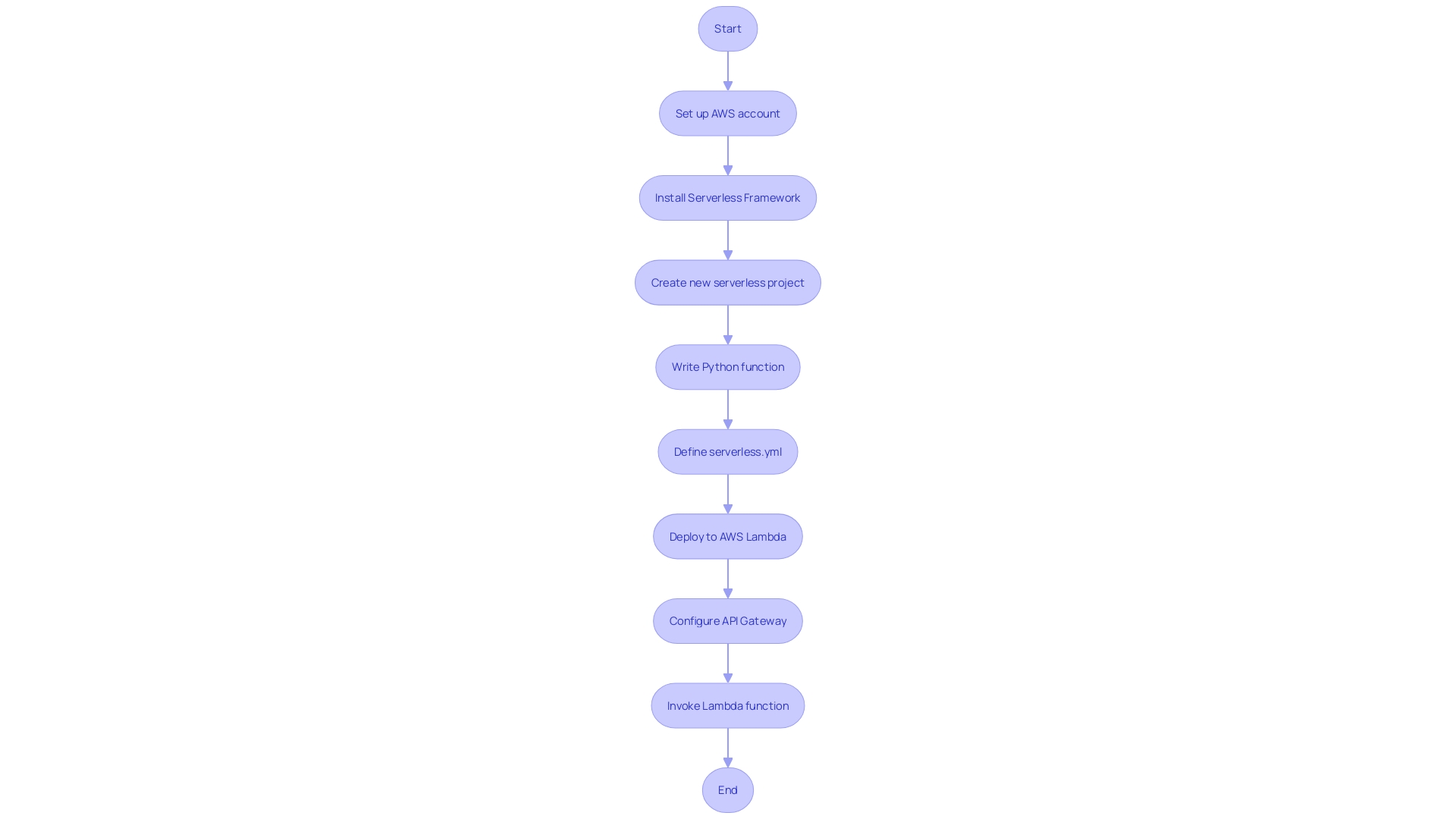1456x819 pixels.
Task: Click the Define serverless.yml node
Action: pyautogui.click(x=728, y=451)
